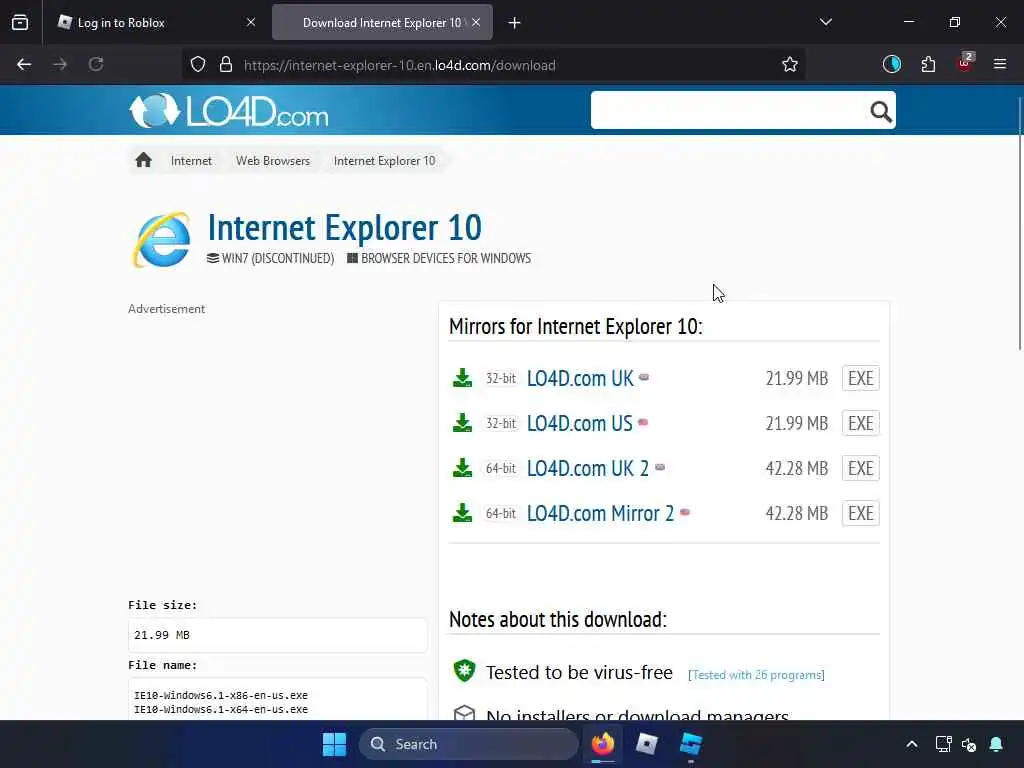Click download icon for LO4D.com UK 2
Image resolution: width=1024 pixels, height=768 pixels.
[462, 468]
